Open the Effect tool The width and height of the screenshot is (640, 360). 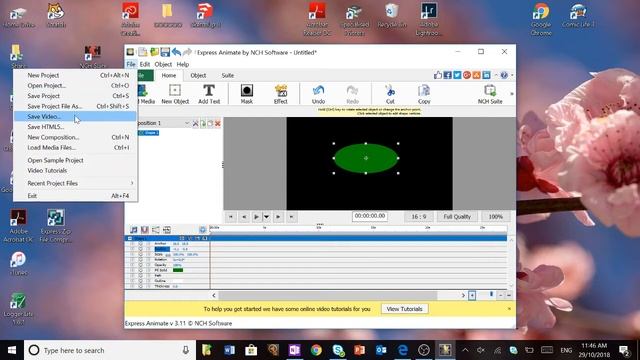coord(281,94)
